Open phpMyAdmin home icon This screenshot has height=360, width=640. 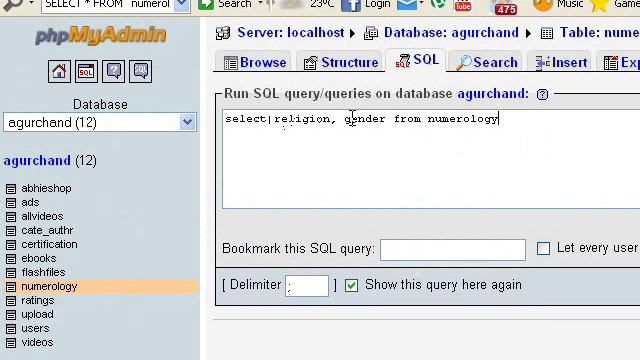point(59,71)
